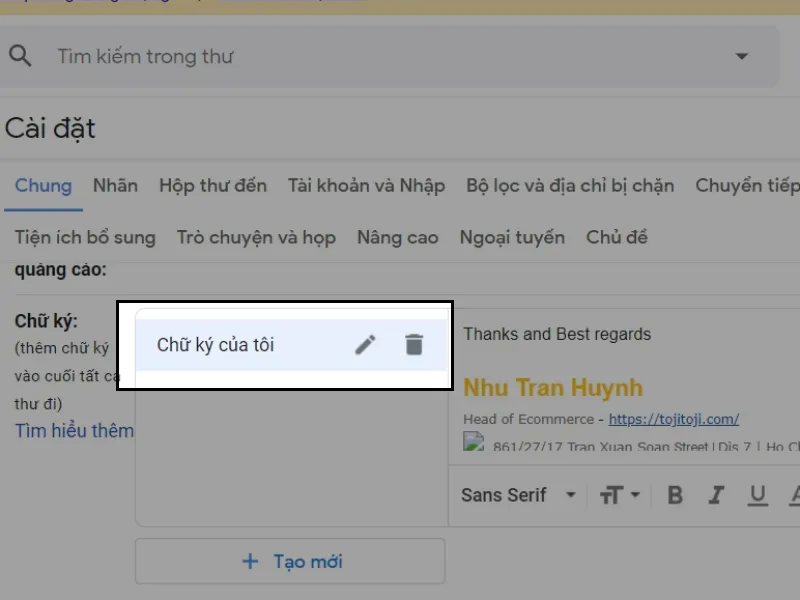Click the plus icon next to Tạo mới
The width and height of the screenshot is (800, 600).
(x=249, y=561)
